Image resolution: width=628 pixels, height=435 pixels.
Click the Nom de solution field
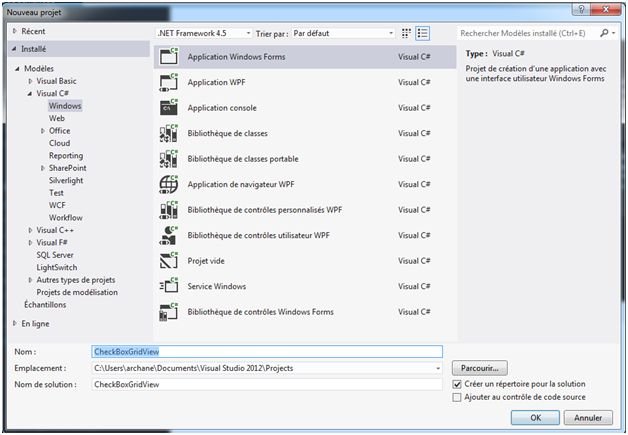[267, 385]
